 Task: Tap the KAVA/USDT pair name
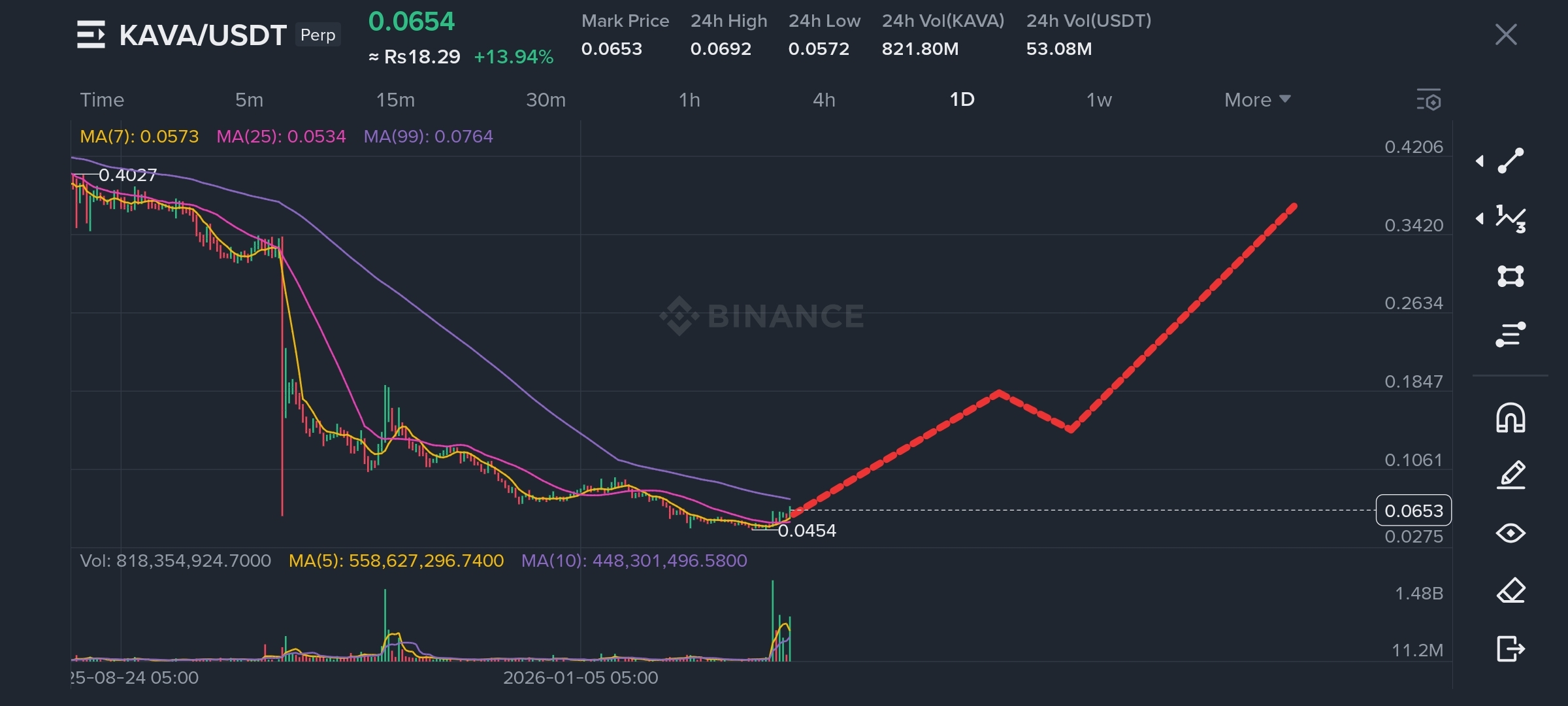tap(203, 35)
